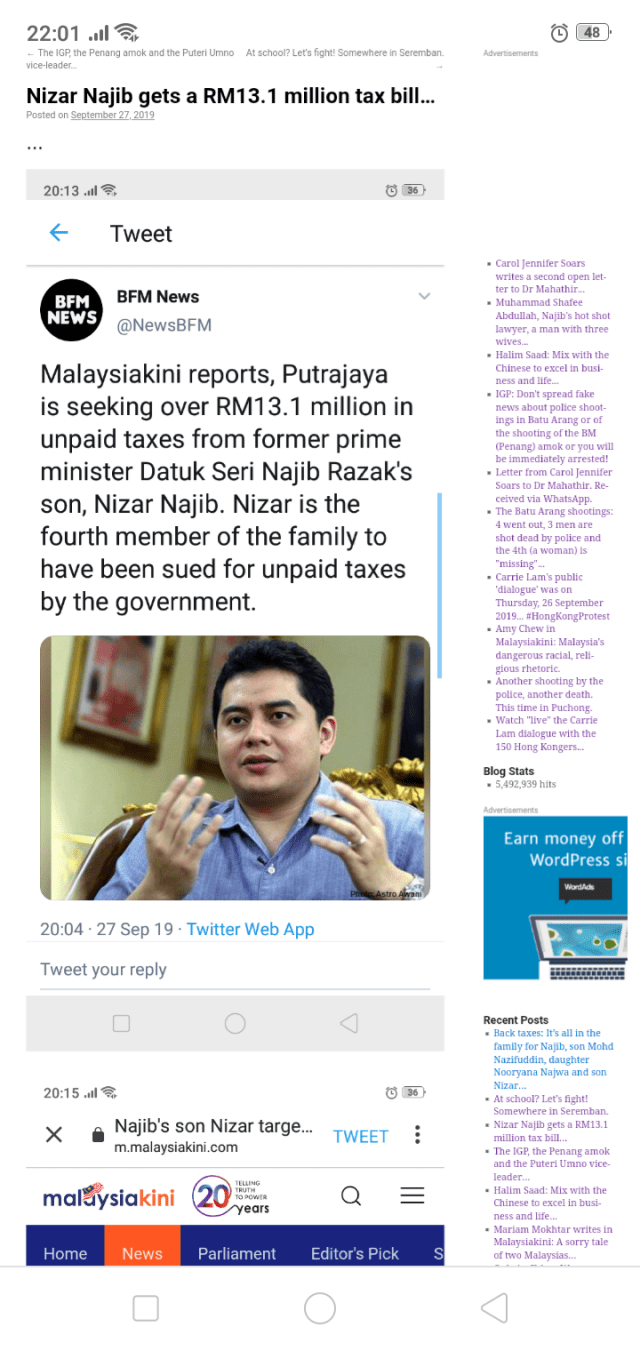Tap the Malaysiakini search magnifier icon
This screenshot has width=640, height=1351.
pos(351,1195)
